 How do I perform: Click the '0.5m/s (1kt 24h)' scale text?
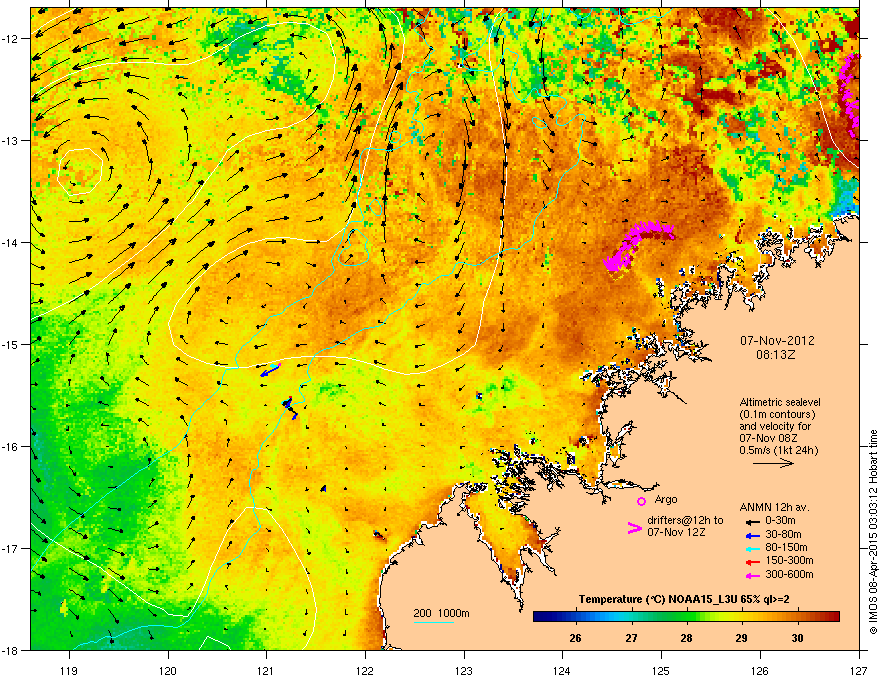tap(778, 450)
